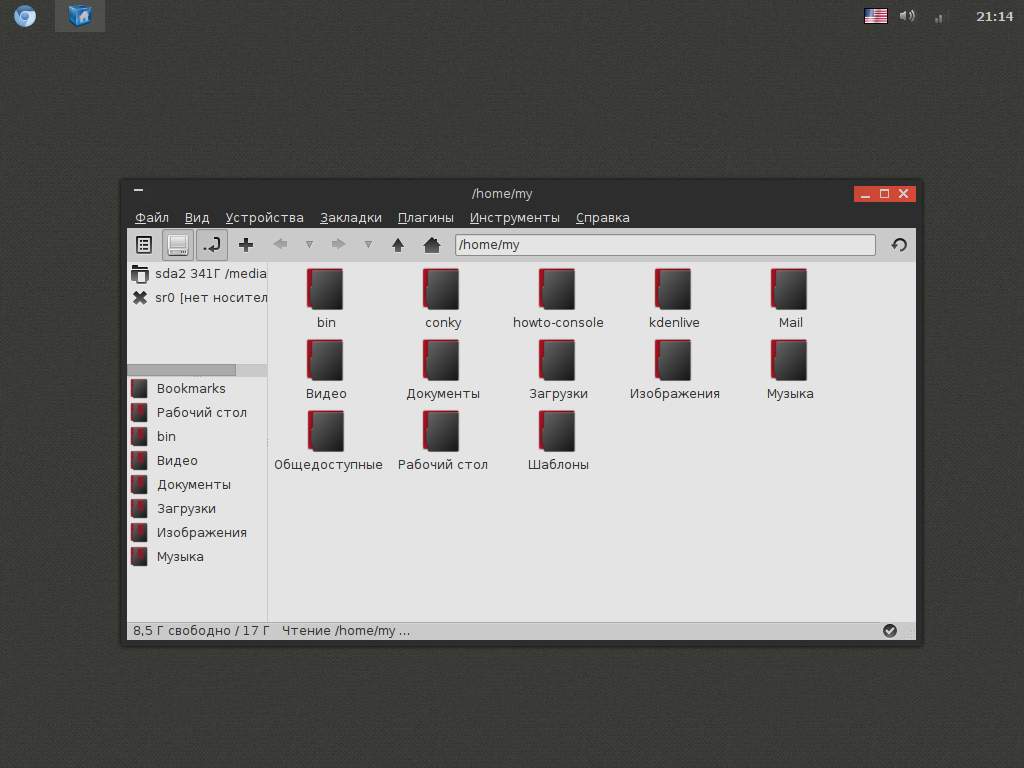The image size is (1024, 768).
Task: Select the Рабочий стол folder icon in file pane
Action: click(441, 432)
